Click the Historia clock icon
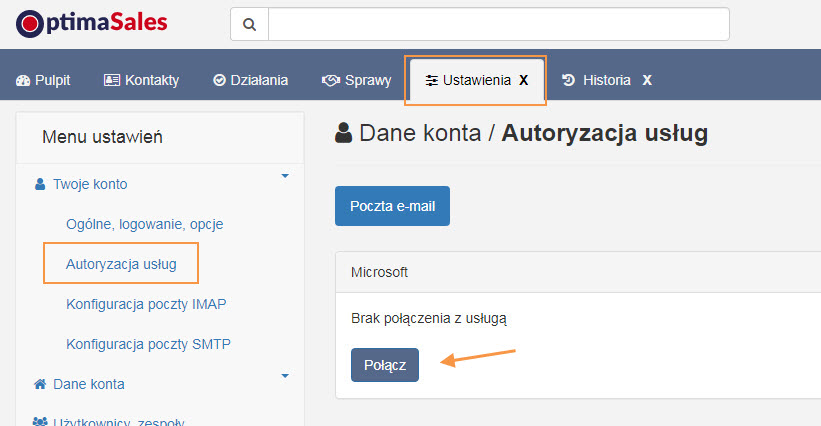Screen dimensions: 821x426 568,80
